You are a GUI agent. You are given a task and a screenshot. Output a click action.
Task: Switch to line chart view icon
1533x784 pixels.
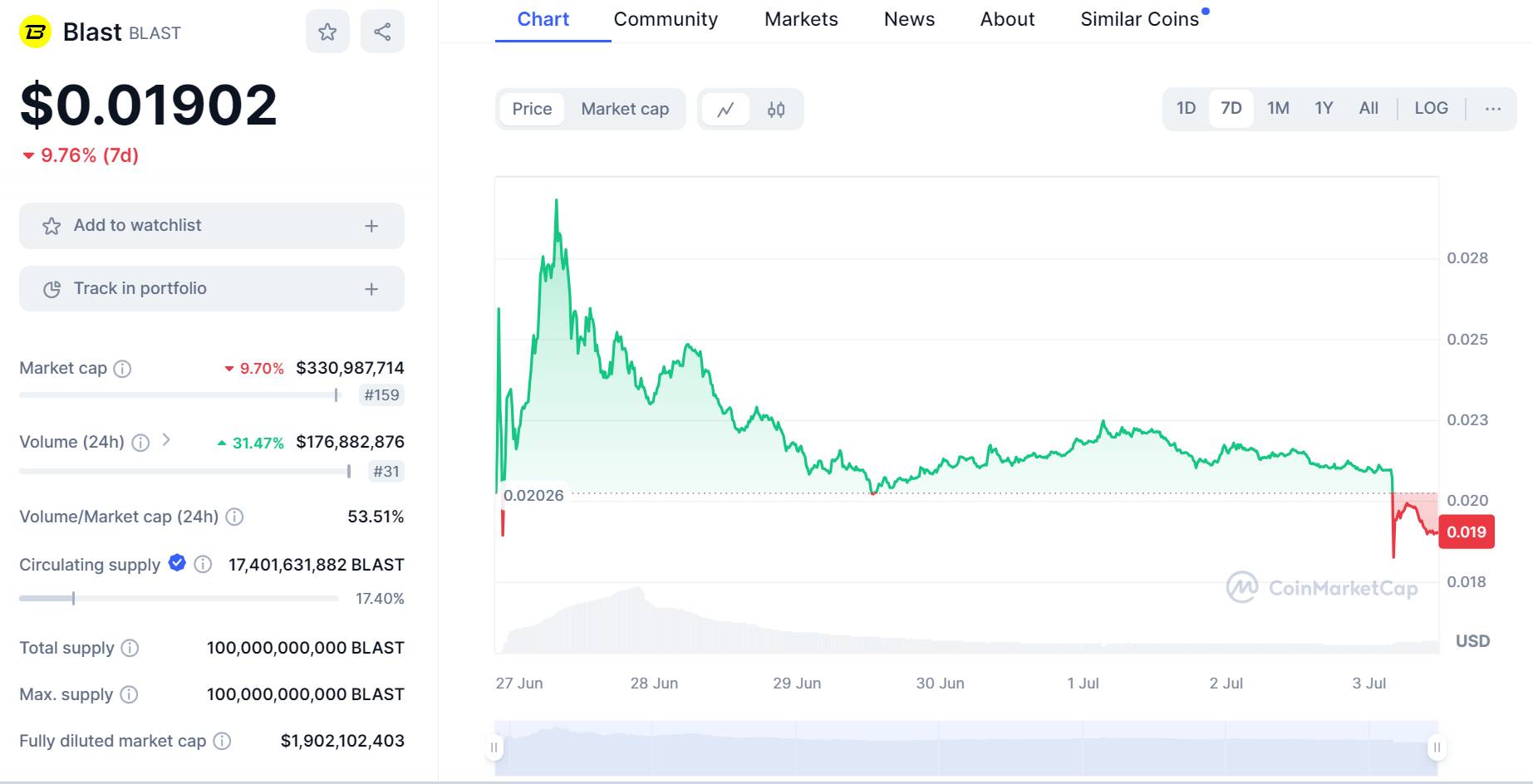click(x=725, y=110)
